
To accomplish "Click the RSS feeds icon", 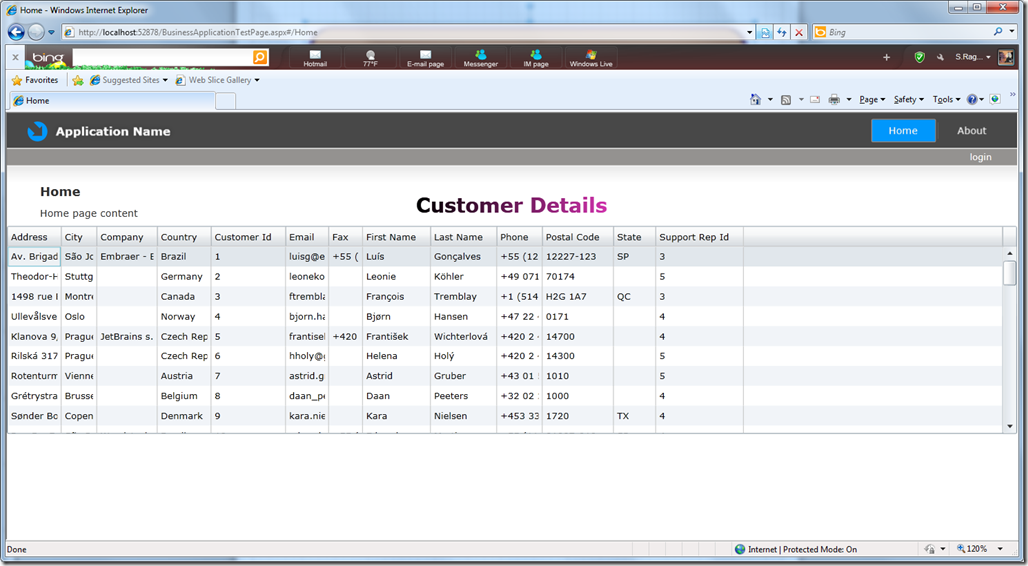I will tap(785, 100).
